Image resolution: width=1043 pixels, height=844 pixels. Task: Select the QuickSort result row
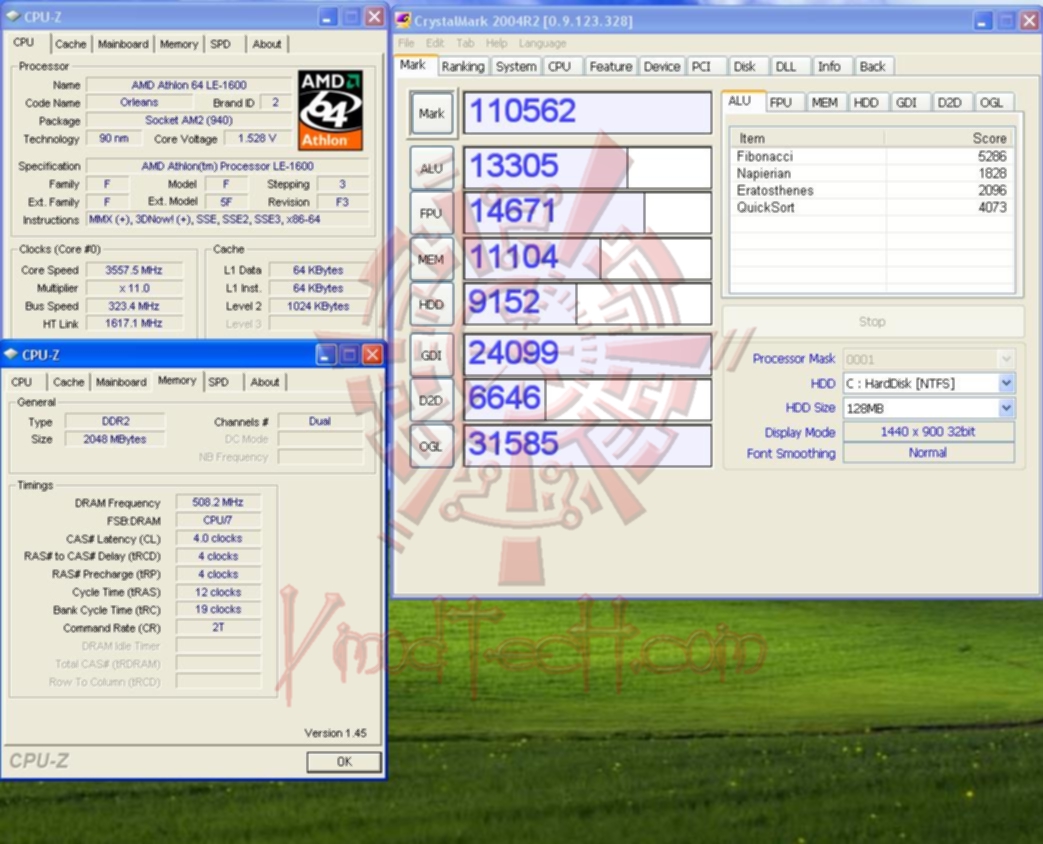(x=872, y=208)
